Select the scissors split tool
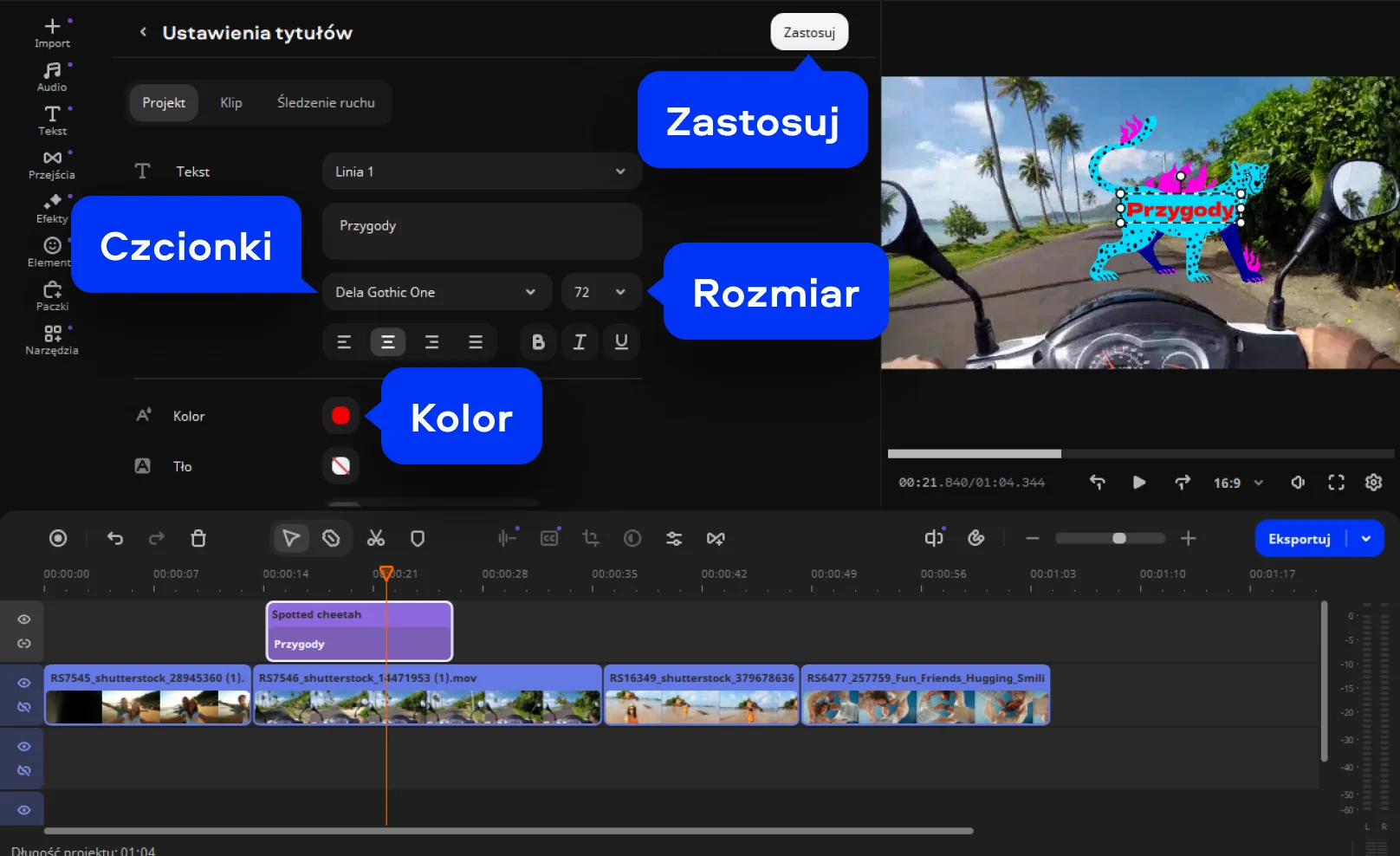 coord(375,538)
